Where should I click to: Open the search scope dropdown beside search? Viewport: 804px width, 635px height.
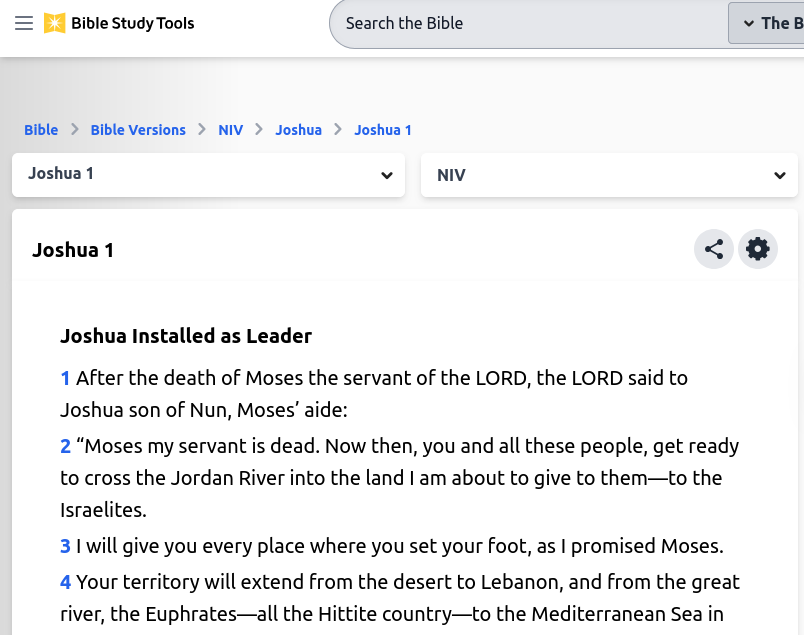(x=767, y=23)
